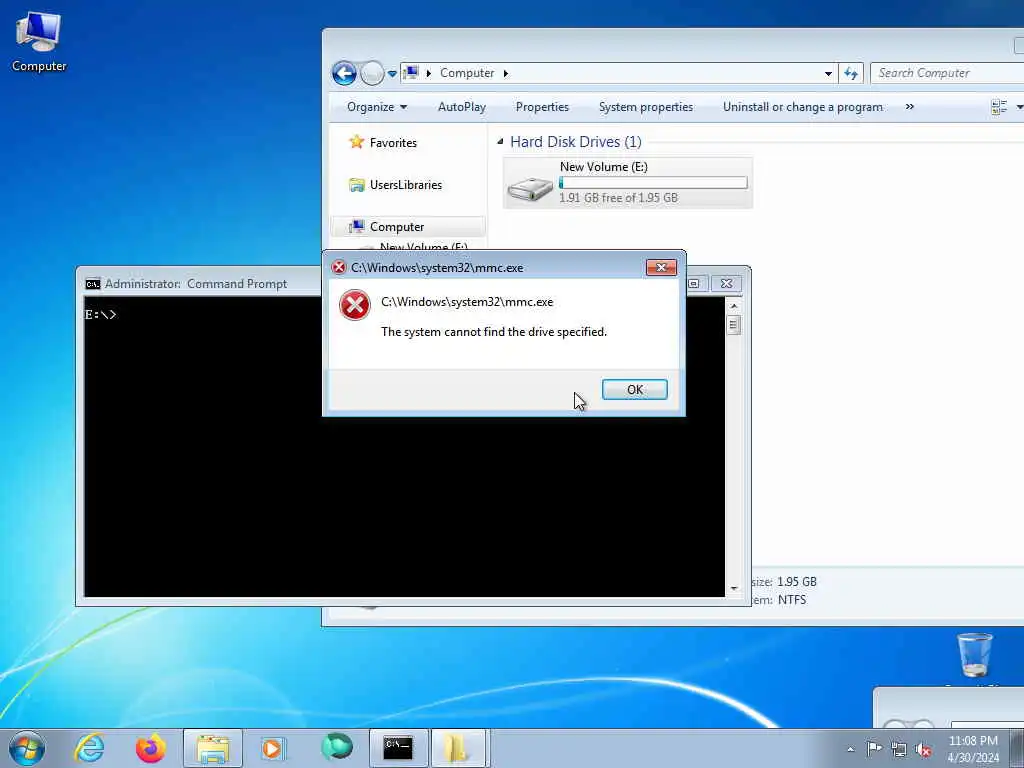Click the muted volume tray icon
This screenshot has height=768, width=1024.
(923, 749)
